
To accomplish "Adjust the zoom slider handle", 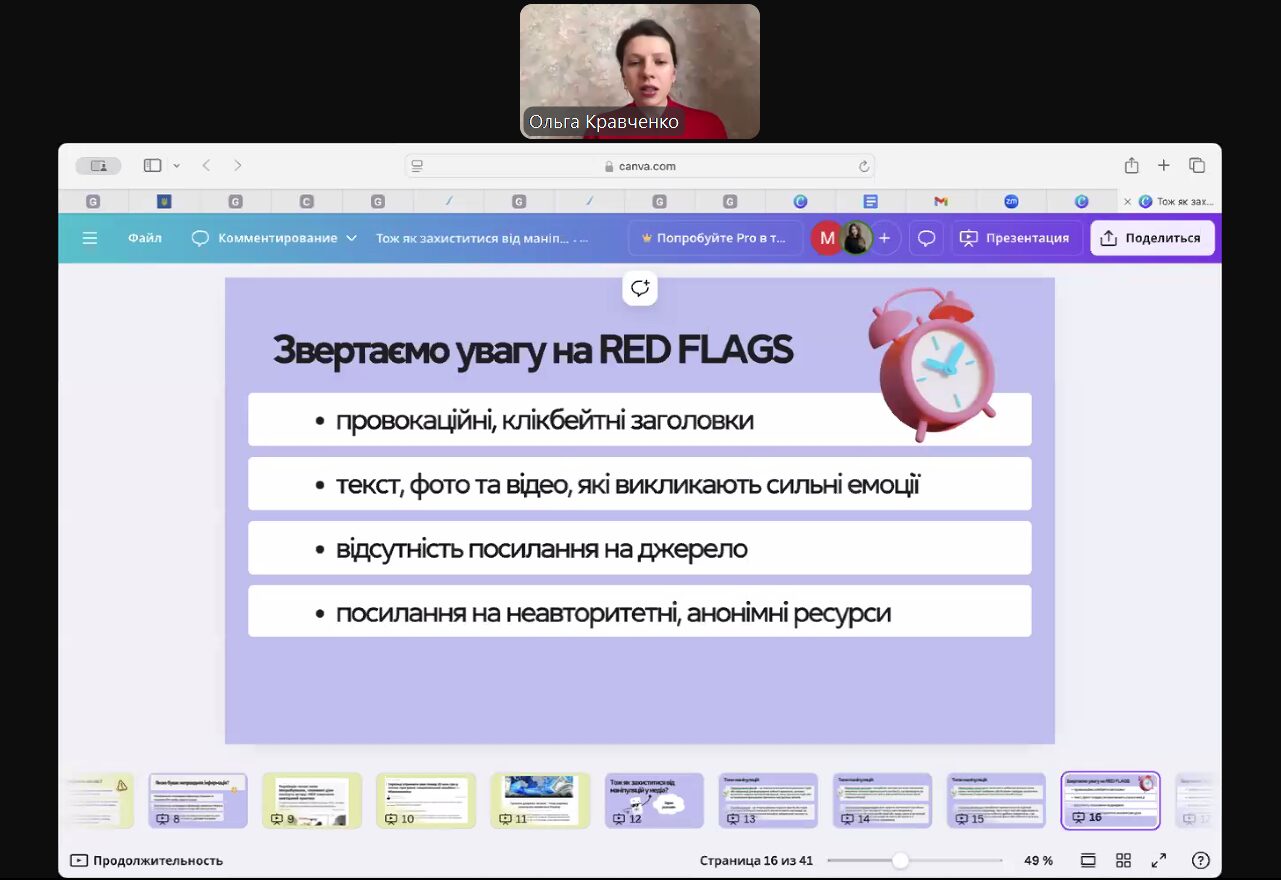I will pos(900,860).
